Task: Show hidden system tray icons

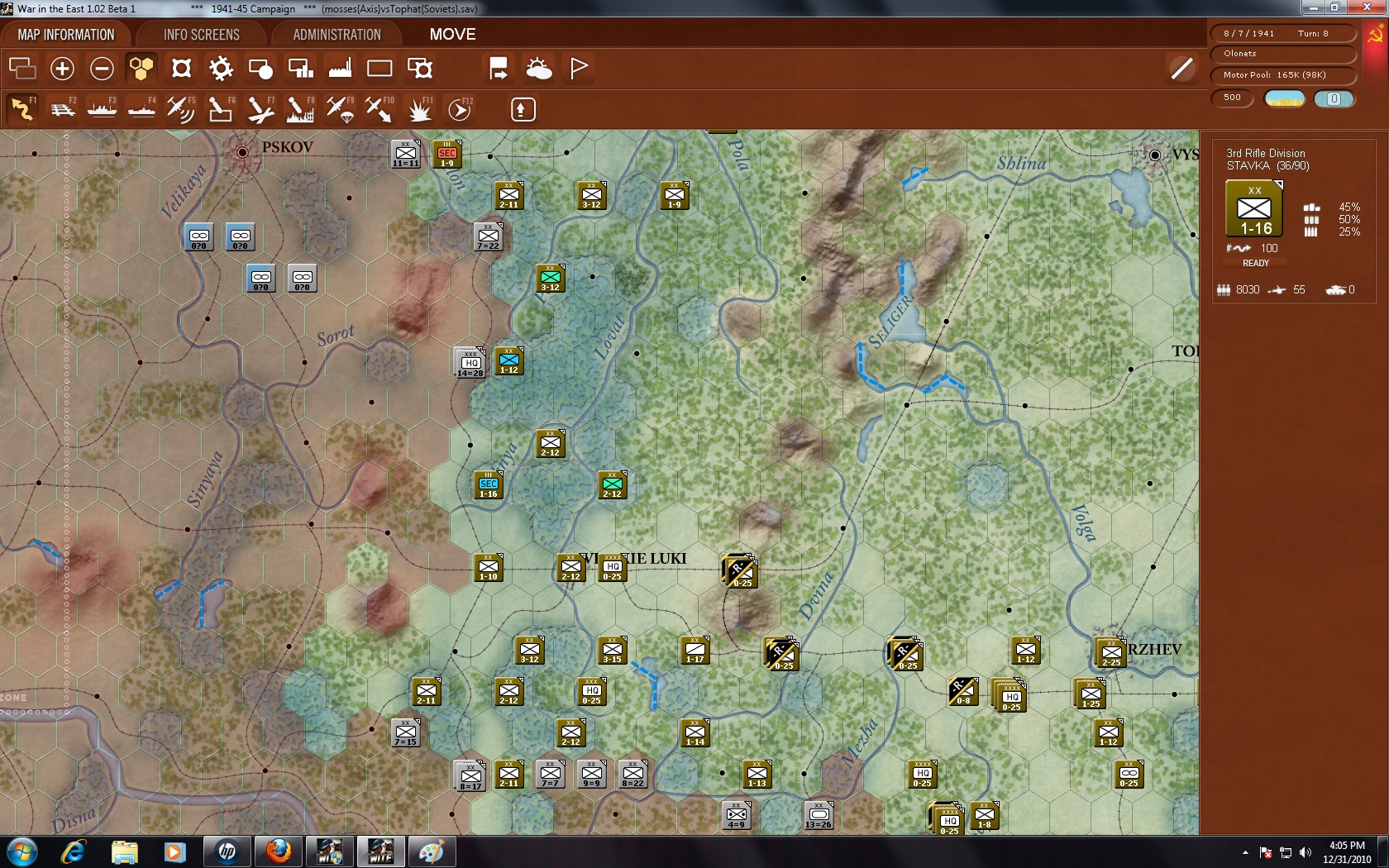Action: 1245,852
